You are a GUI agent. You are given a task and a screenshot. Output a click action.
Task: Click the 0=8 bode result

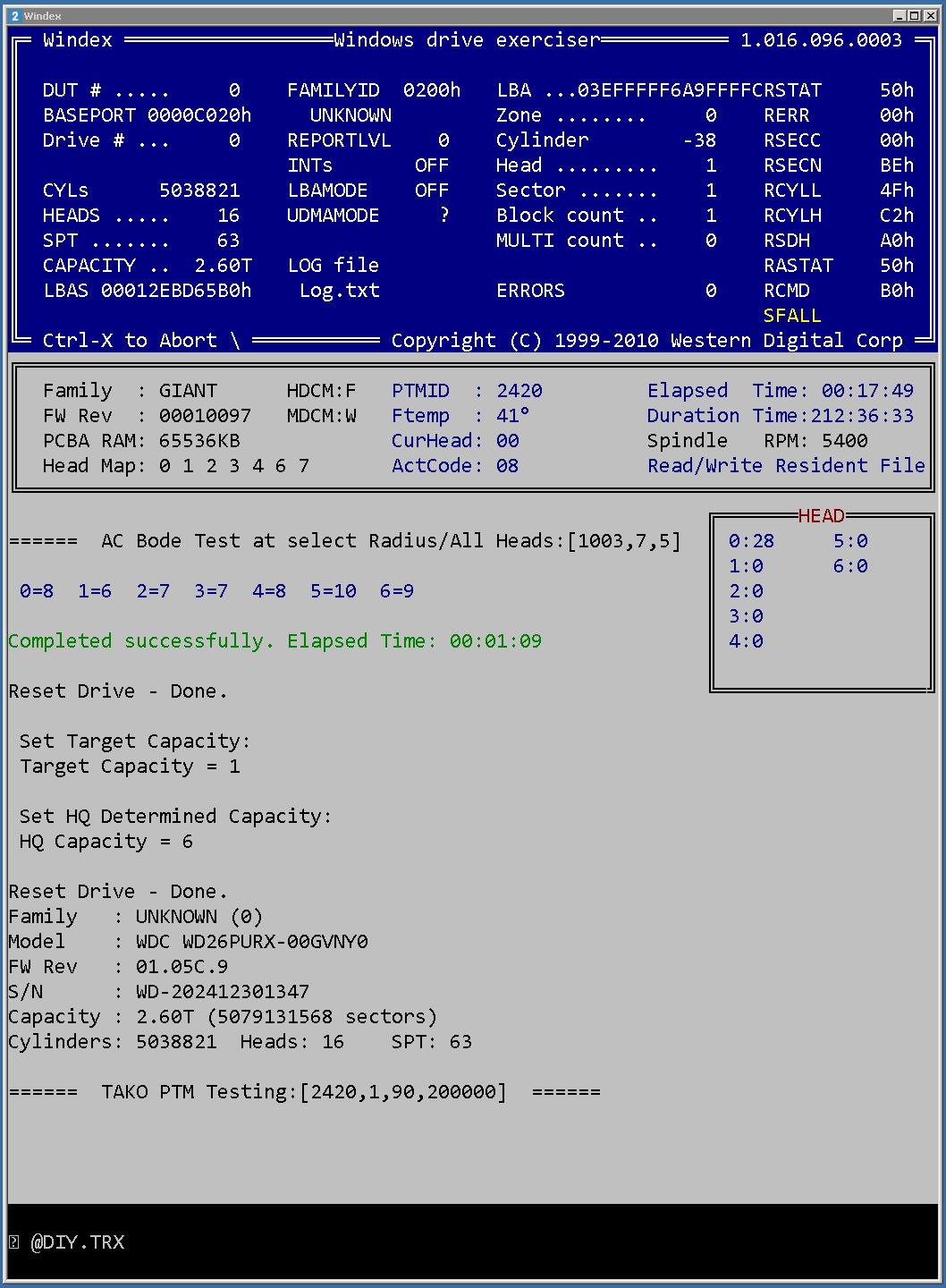37,591
